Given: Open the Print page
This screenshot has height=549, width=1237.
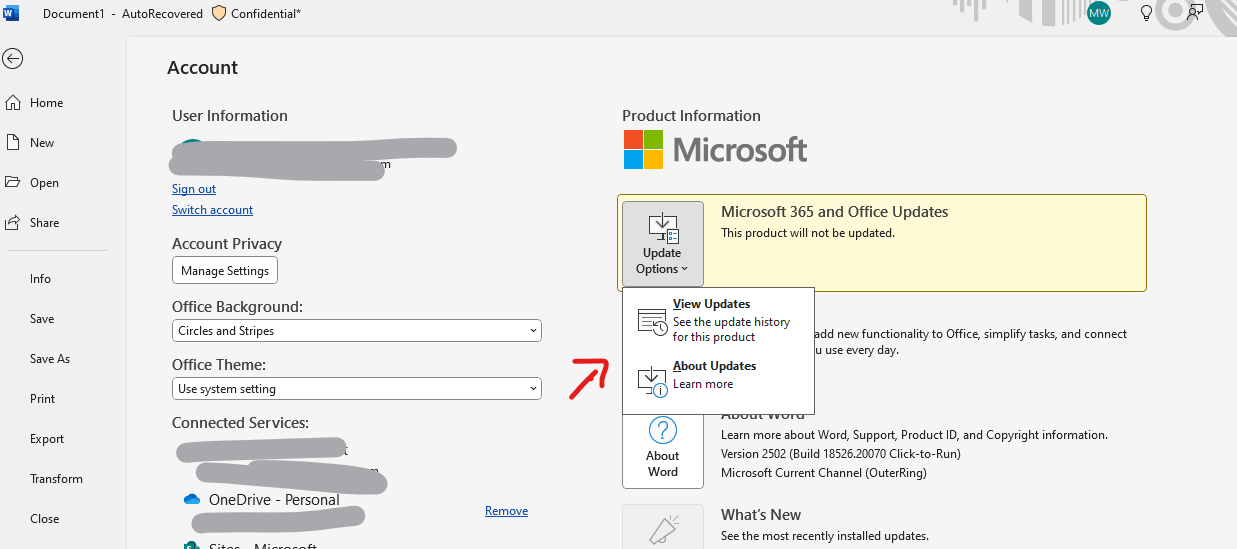Looking at the screenshot, I should (x=42, y=399).
